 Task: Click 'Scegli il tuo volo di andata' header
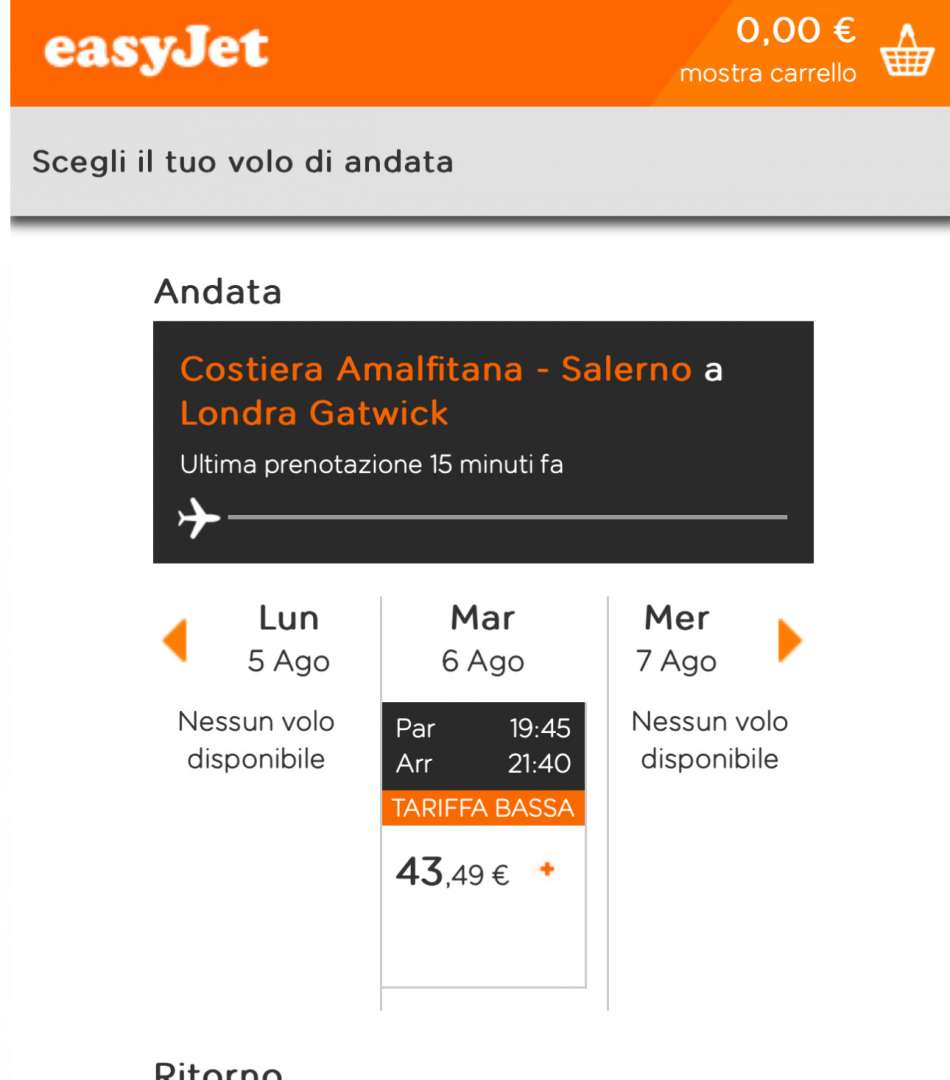pyautogui.click(x=243, y=163)
